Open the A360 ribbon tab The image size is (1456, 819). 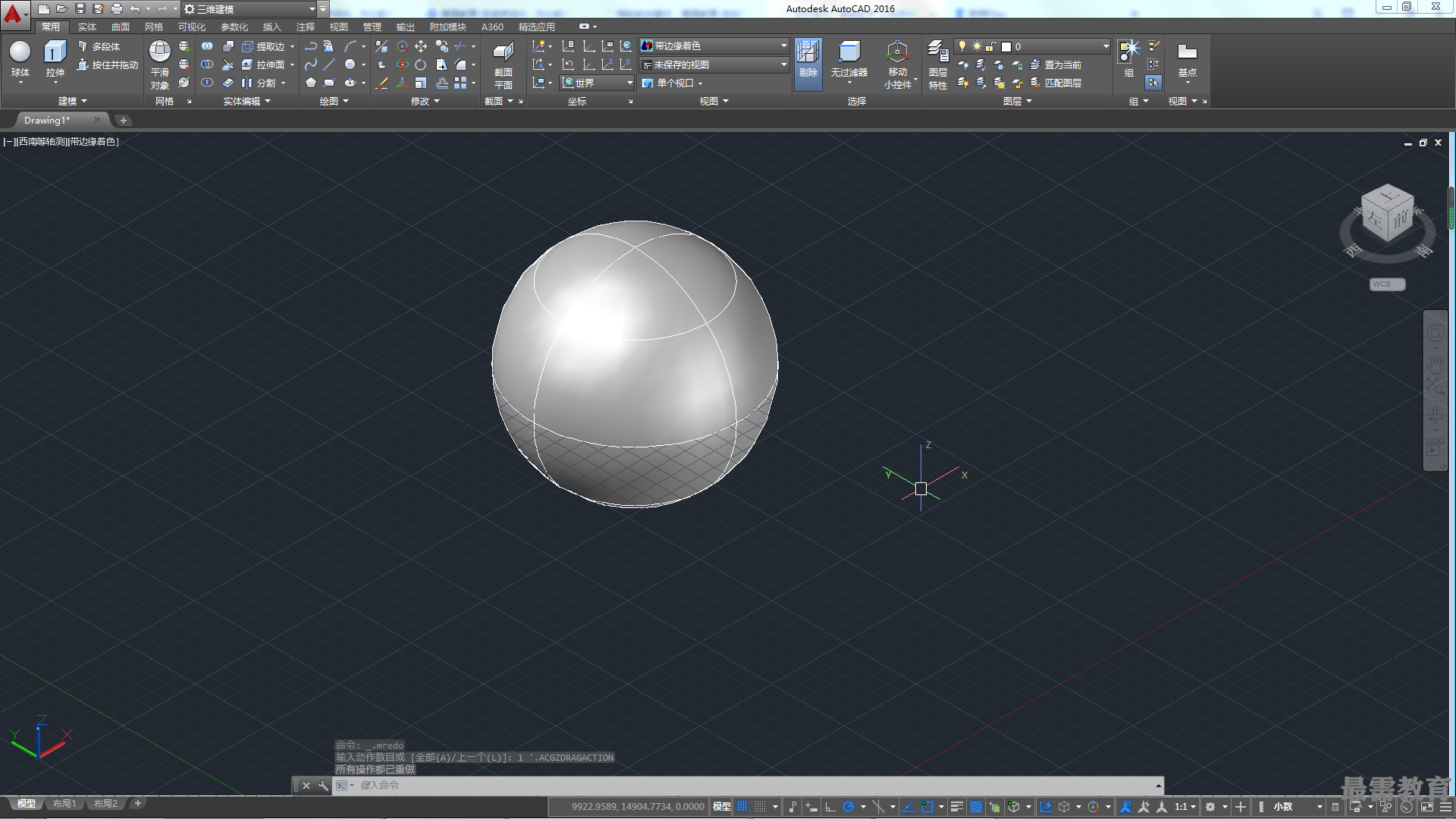pyautogui.click(x=492, y=27)
